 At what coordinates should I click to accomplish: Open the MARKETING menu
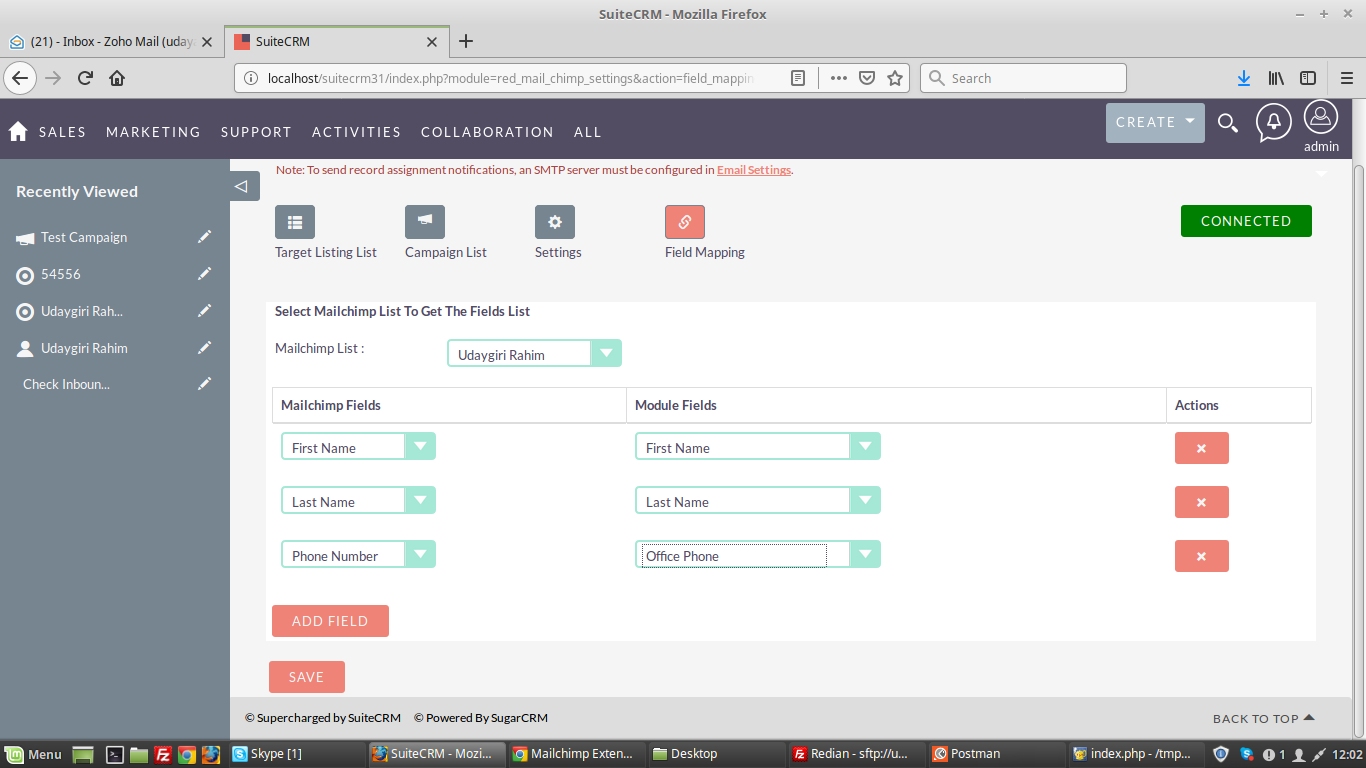[x=153, y=132]
